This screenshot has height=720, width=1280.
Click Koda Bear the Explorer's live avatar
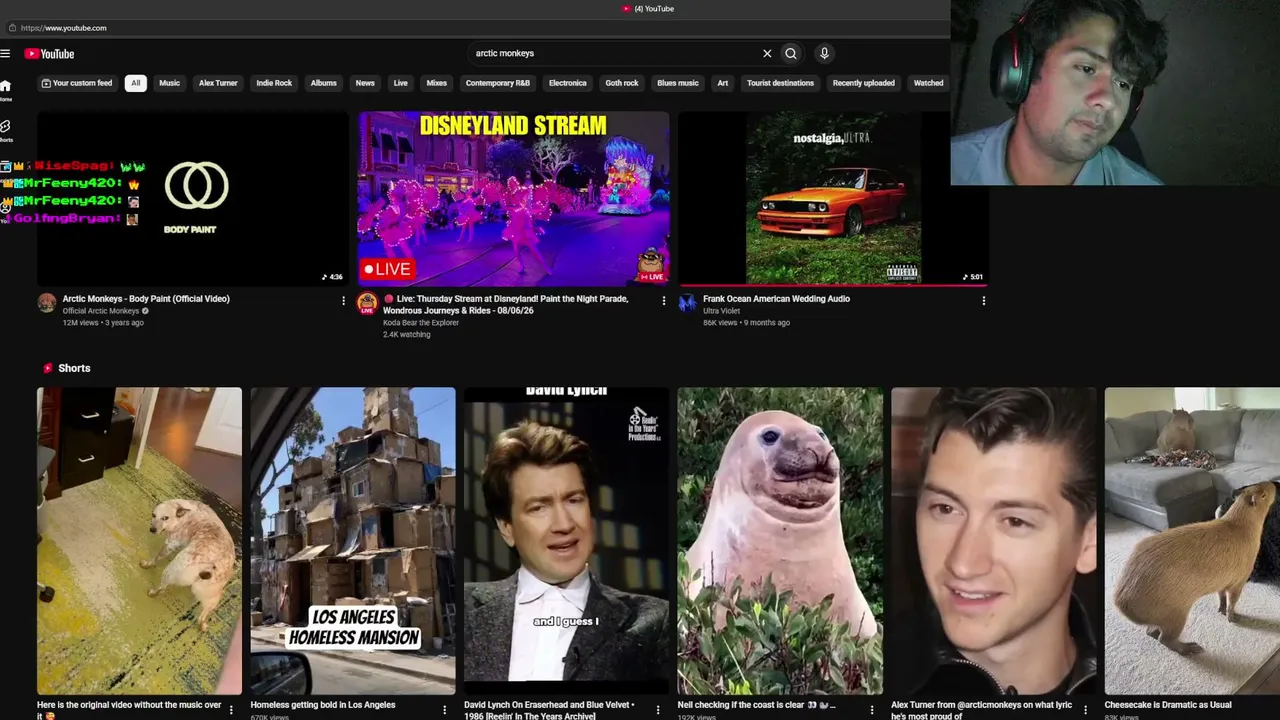click(x=367, y=303)
